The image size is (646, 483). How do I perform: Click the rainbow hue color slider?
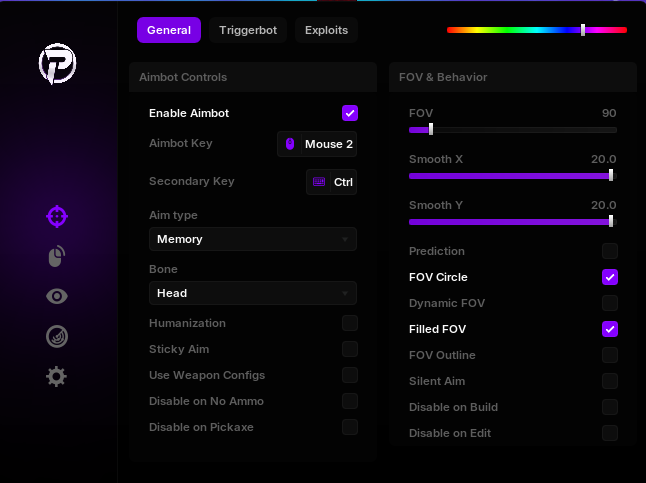click(536, 30)
